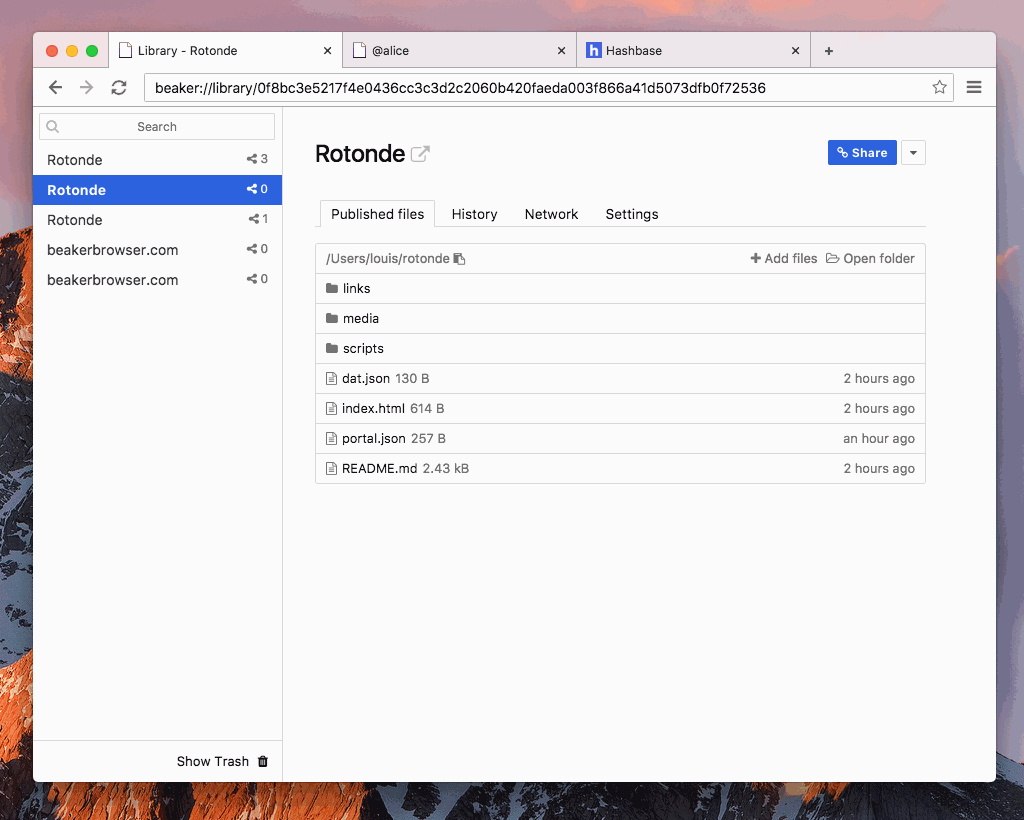
Task: Copy the /Users/louis/rotonde path icon
Action: point(459,259)
